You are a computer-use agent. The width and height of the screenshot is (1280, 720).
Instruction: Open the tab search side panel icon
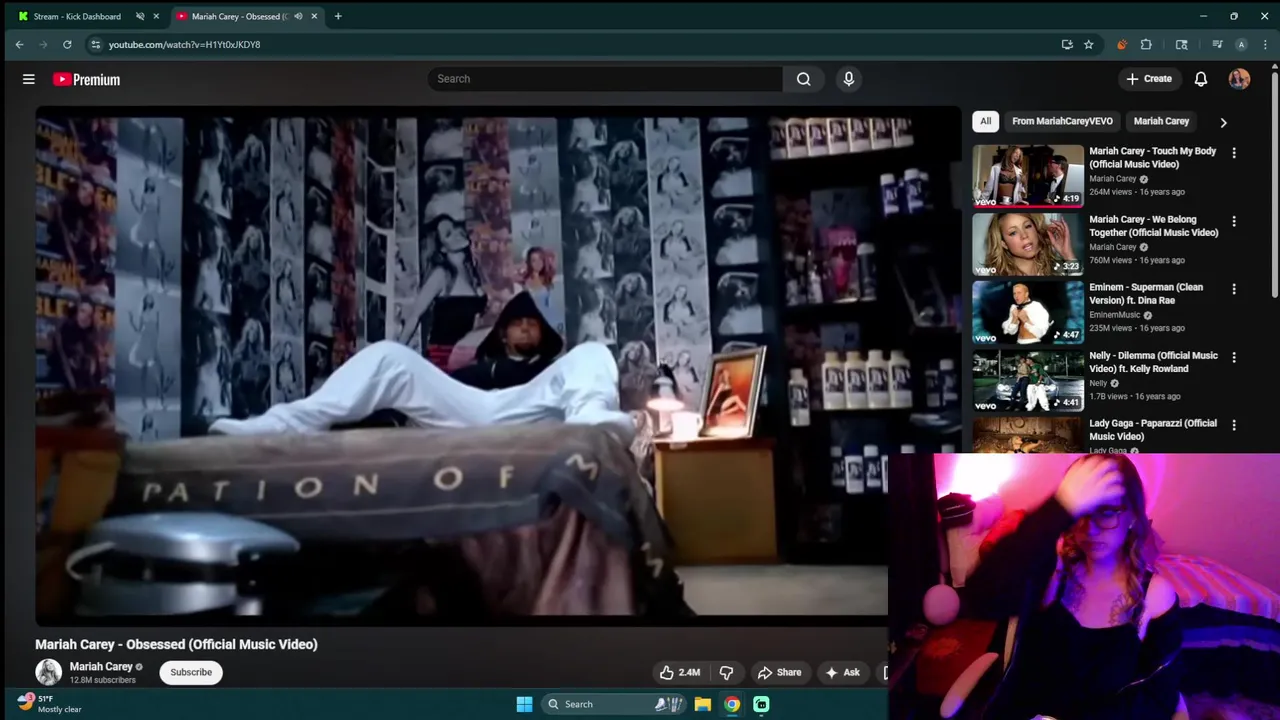tap(1182, 44)
